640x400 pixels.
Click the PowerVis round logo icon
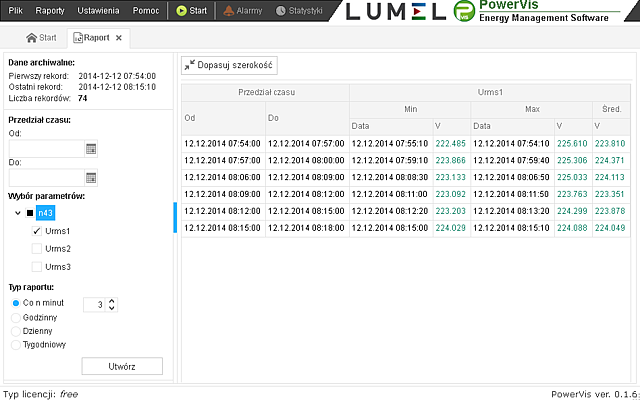click(x=464, y=11)
